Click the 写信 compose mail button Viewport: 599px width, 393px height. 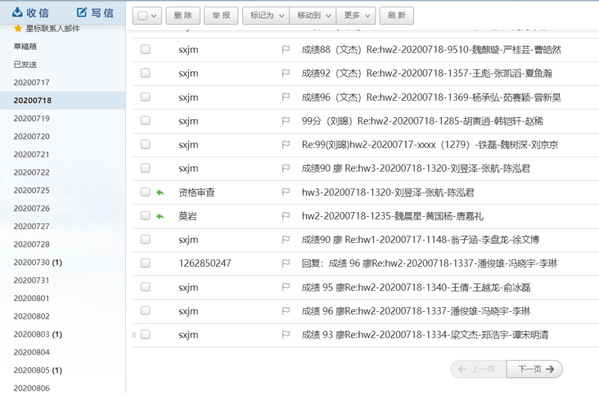tap(95, 13)
